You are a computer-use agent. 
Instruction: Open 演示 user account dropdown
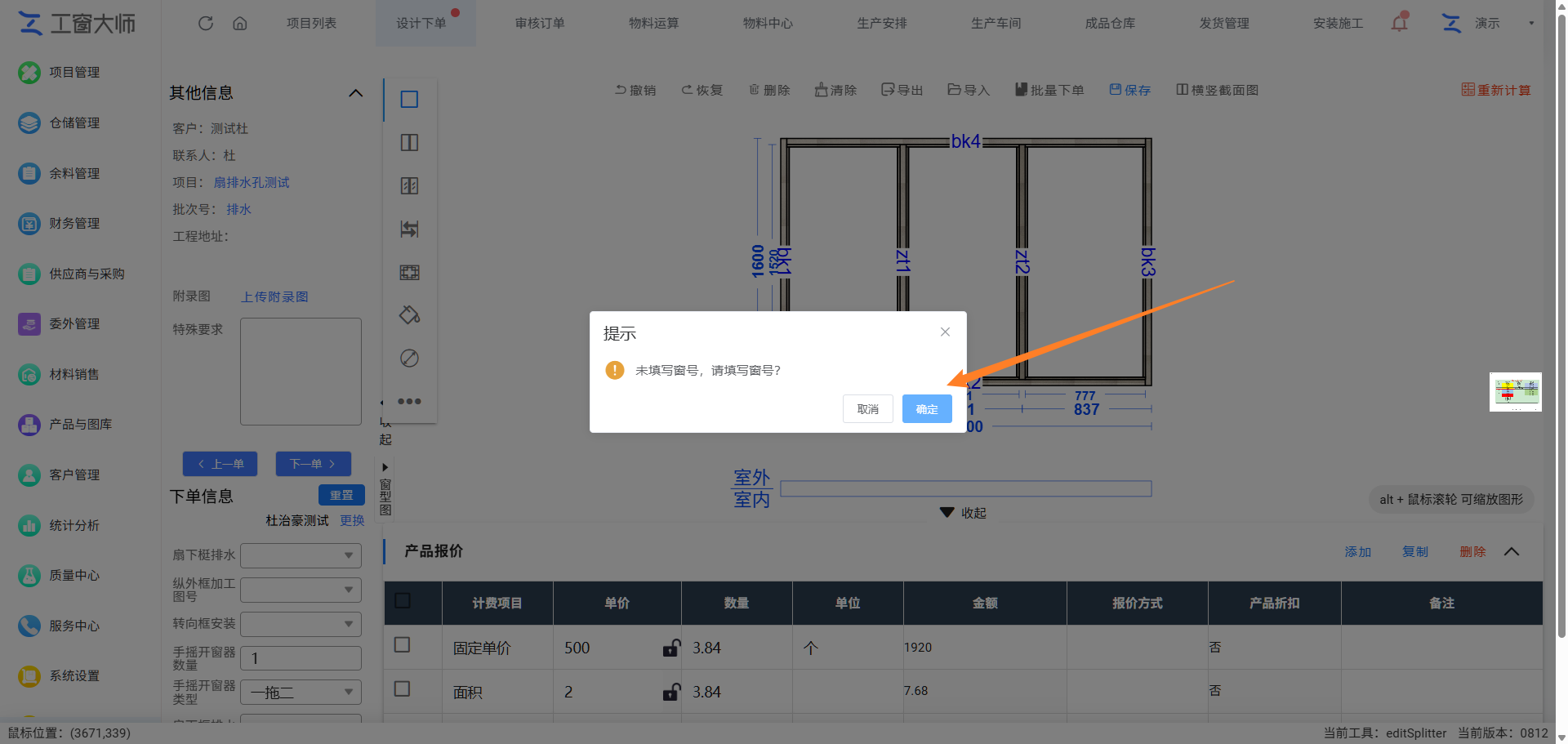(1488, 23)
